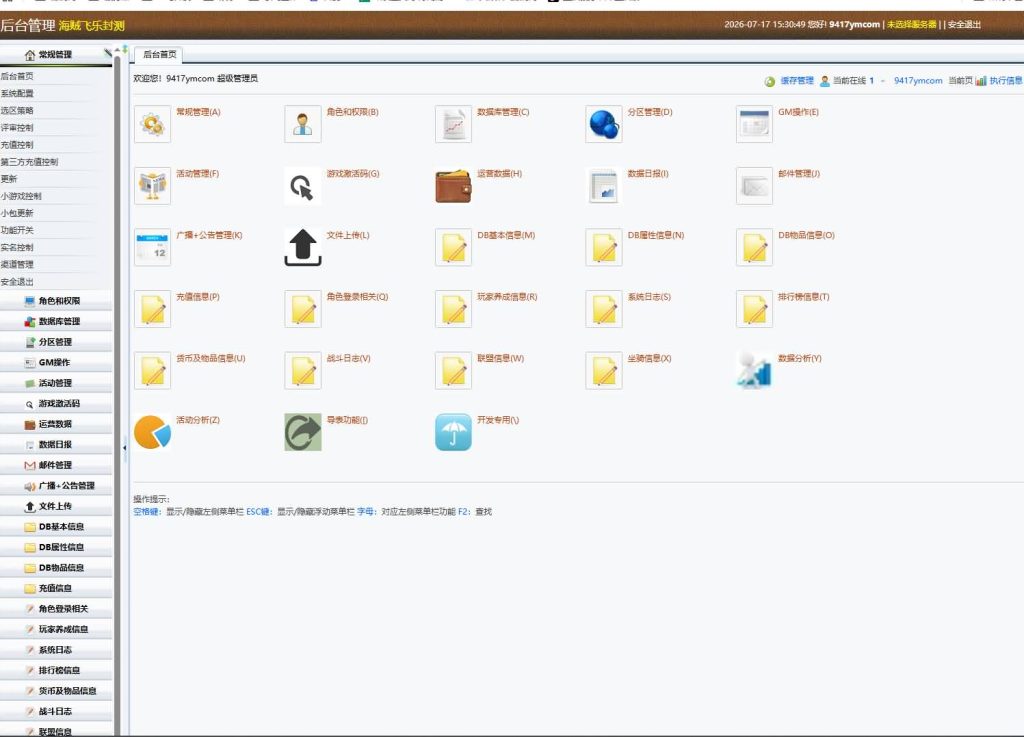The height and width of the screenshot is (737, 1024).
Task: Open the 数据库管理(C) chart document icon
Action: pos(453,124)
